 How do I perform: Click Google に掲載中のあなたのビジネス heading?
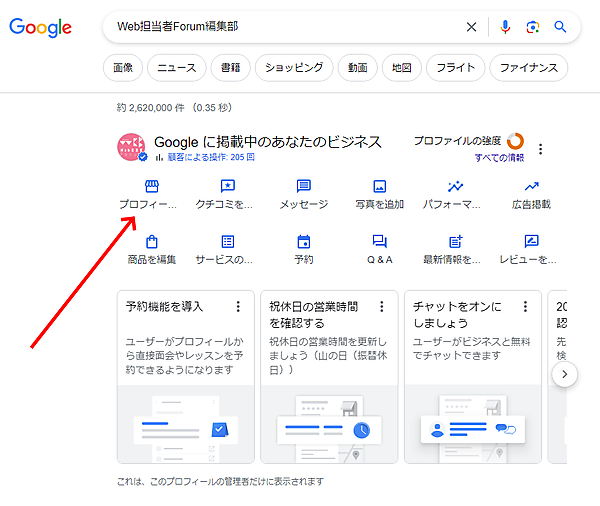click(x=268, y=142)
